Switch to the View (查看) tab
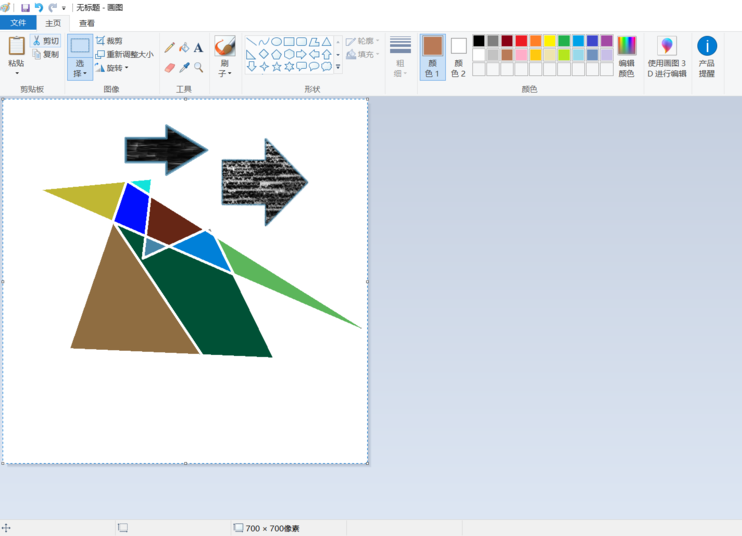742x536 pixels. tap(87, 23)
